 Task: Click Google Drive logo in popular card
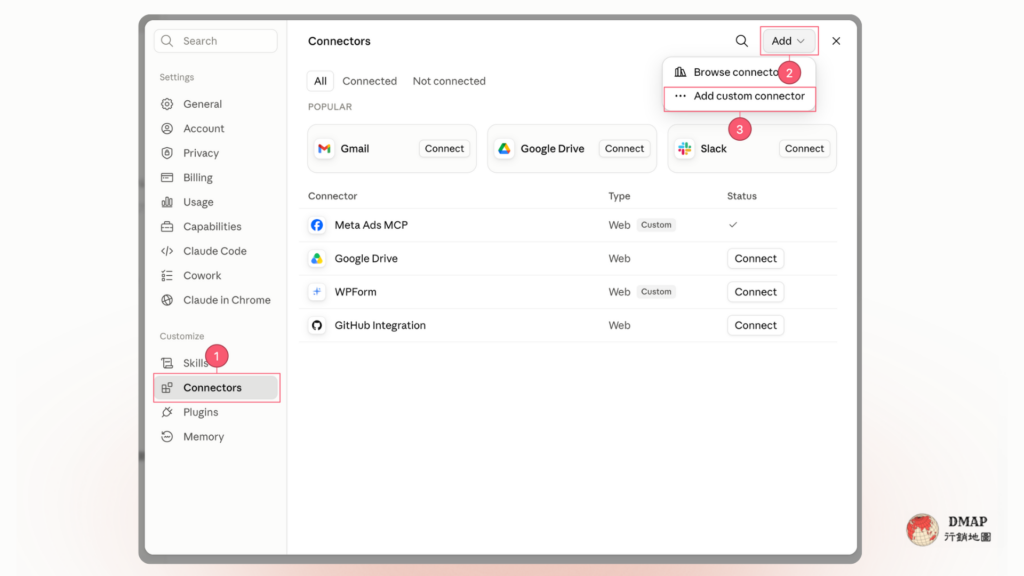[x=504, y=149]
